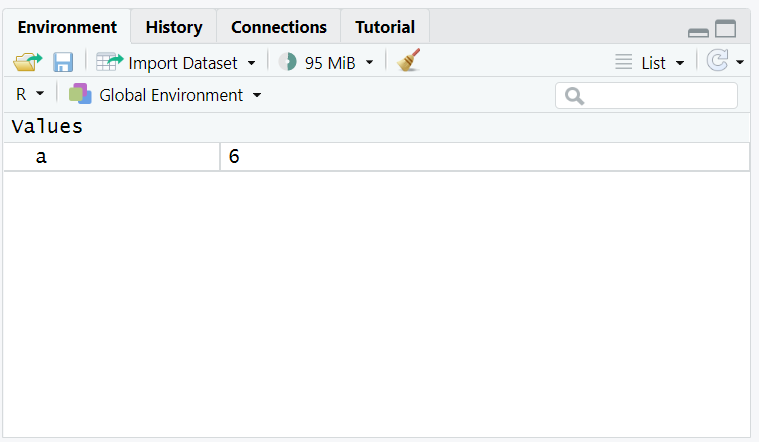
Task: Select the Environment tab
Action: point(67,27)
